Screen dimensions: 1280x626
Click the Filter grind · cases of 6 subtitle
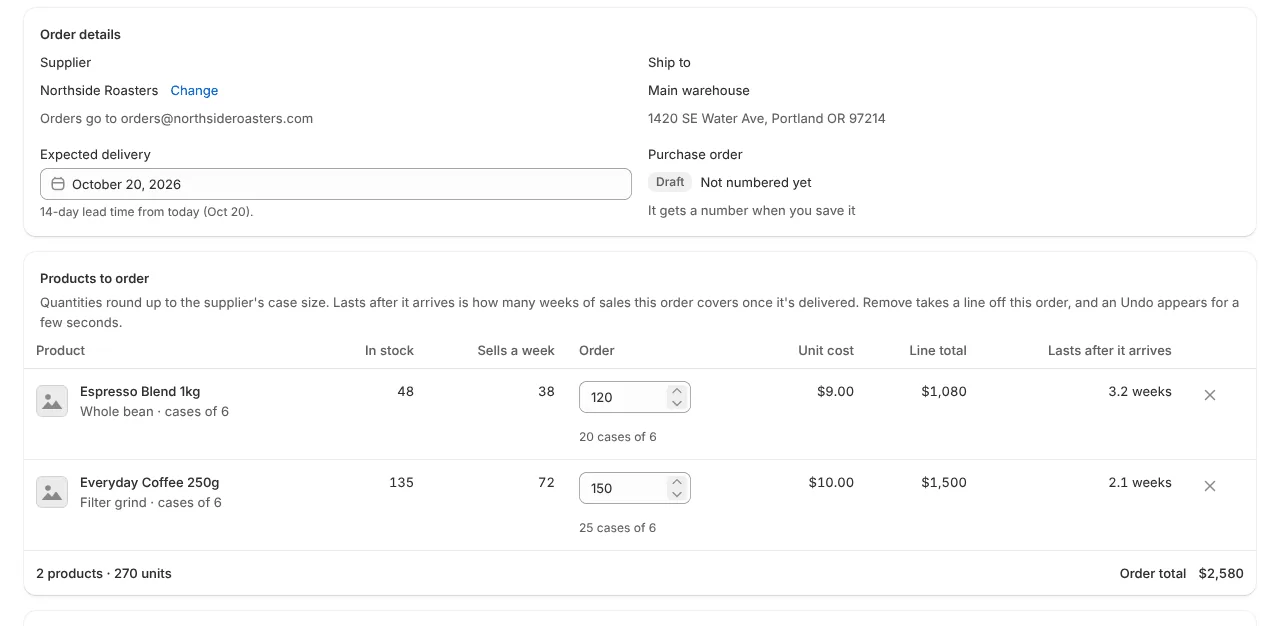(151, 502)
